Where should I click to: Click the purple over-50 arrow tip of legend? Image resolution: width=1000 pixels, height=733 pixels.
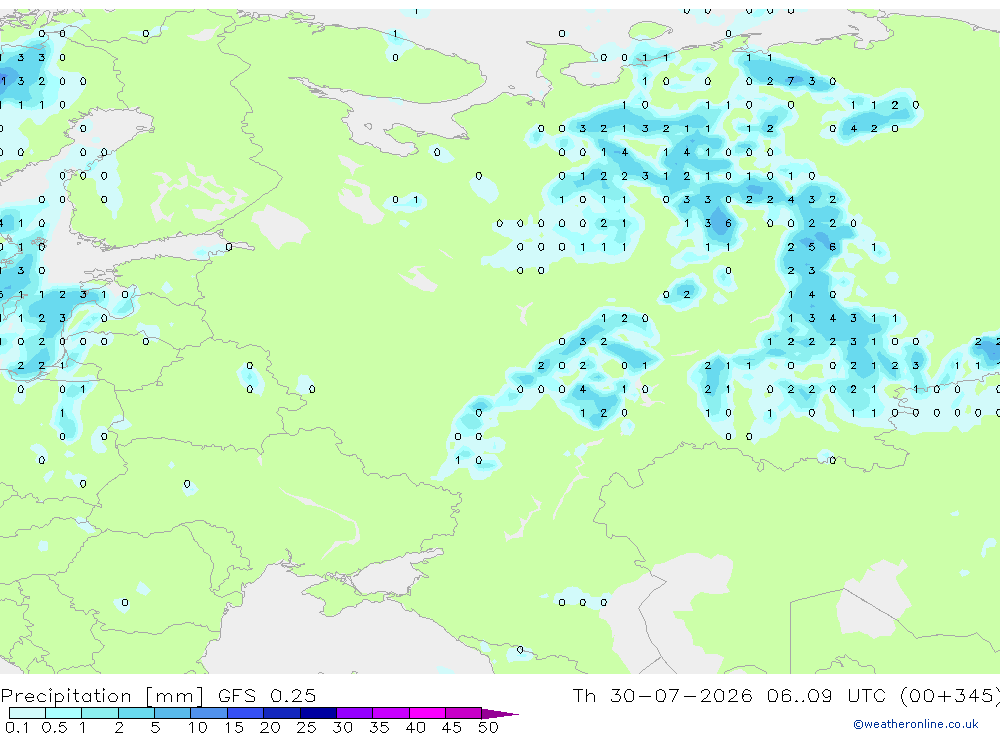[500, 713]
